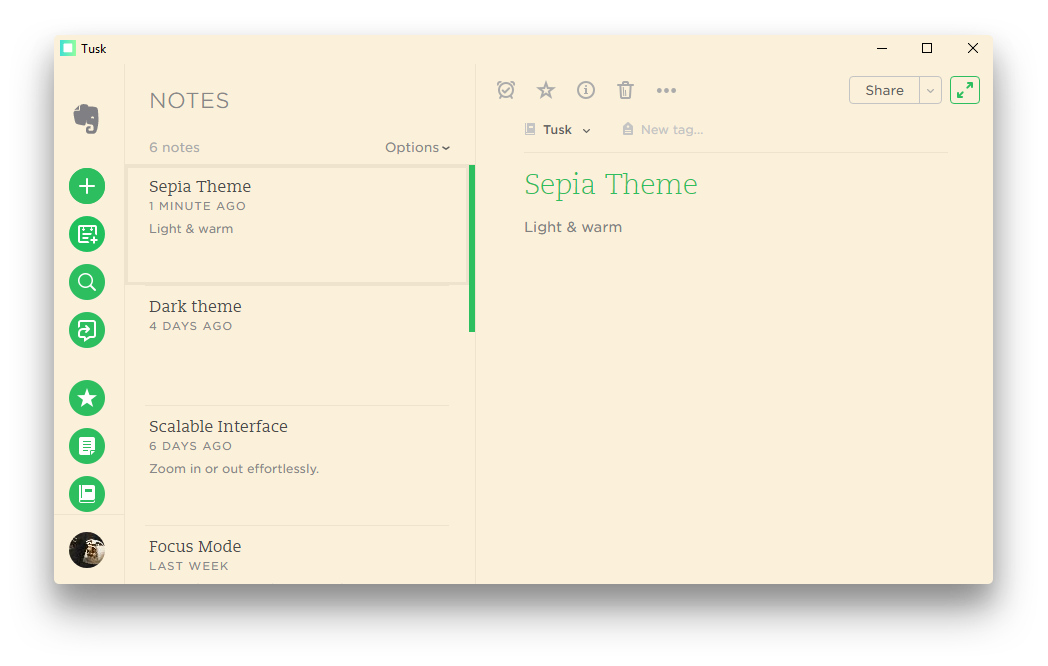Create a new note with plus icon
This screenshot has width=1048, height=666.
point(87,186)
